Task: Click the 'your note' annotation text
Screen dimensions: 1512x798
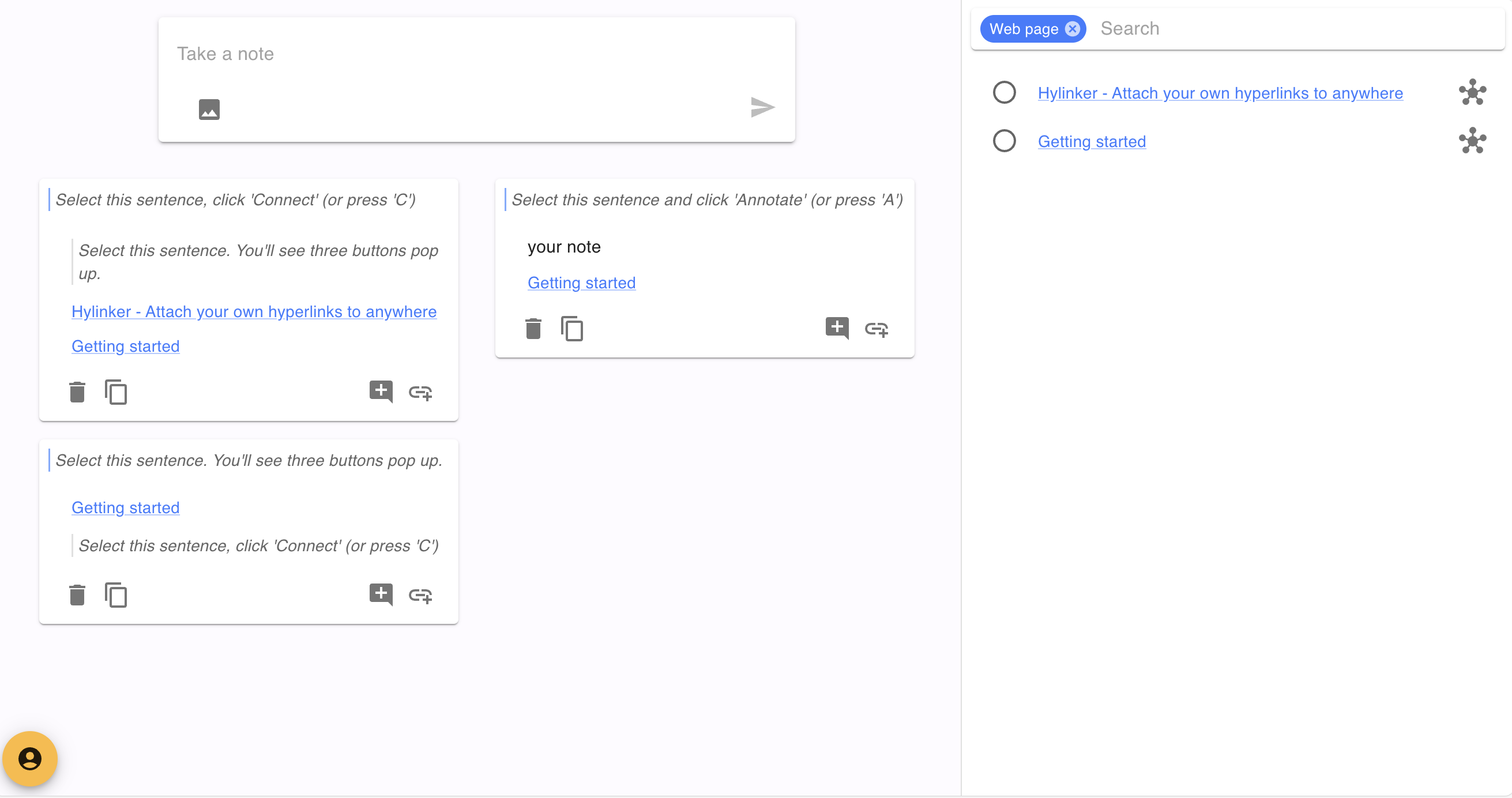Action: 564,247
